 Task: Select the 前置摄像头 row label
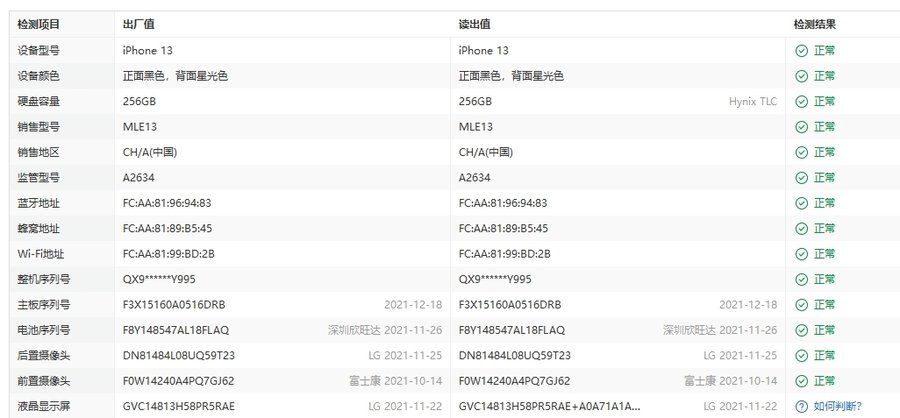coord(44,381)
